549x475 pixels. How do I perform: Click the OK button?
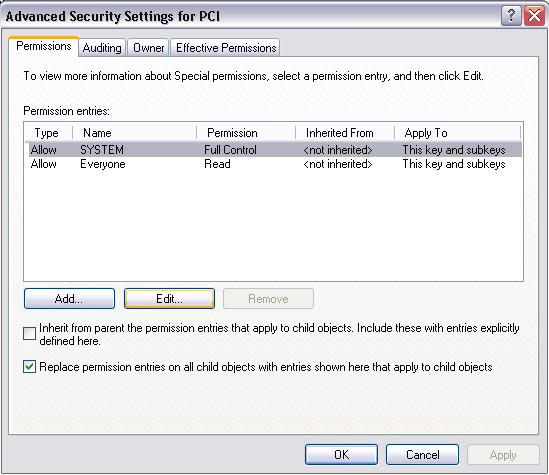[x=341, y=454]
